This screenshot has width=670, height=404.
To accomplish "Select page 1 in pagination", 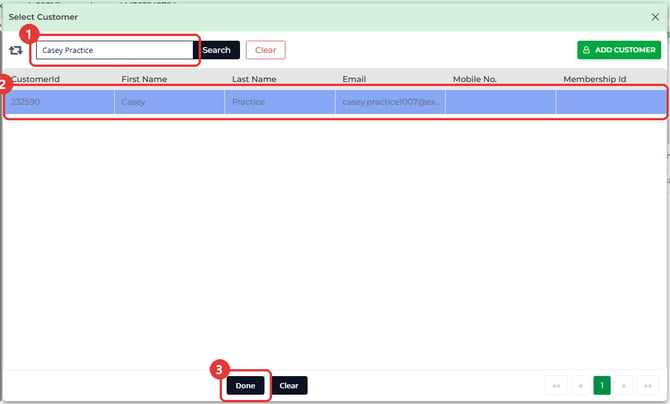I will coord(602,386).
